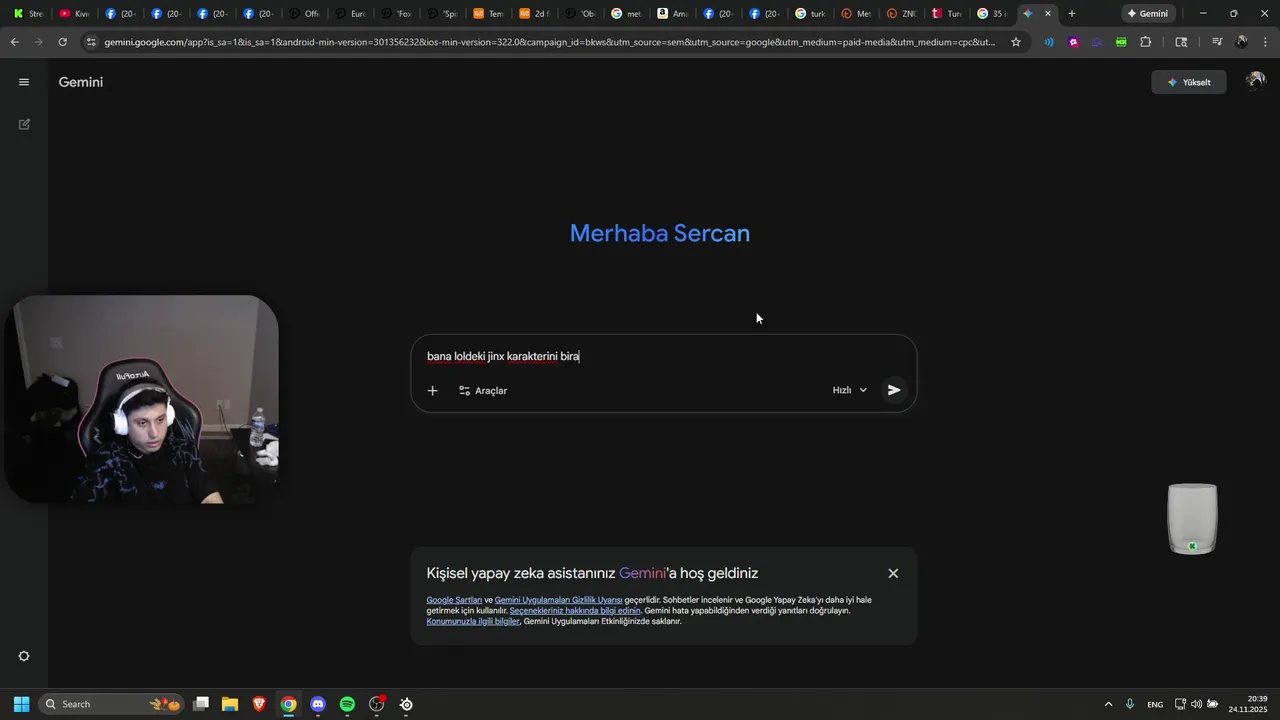The height and width of the screenshot is (720, 1280).
Task: Open Discord from the taskbar
Action: click(x=318, y=704)
